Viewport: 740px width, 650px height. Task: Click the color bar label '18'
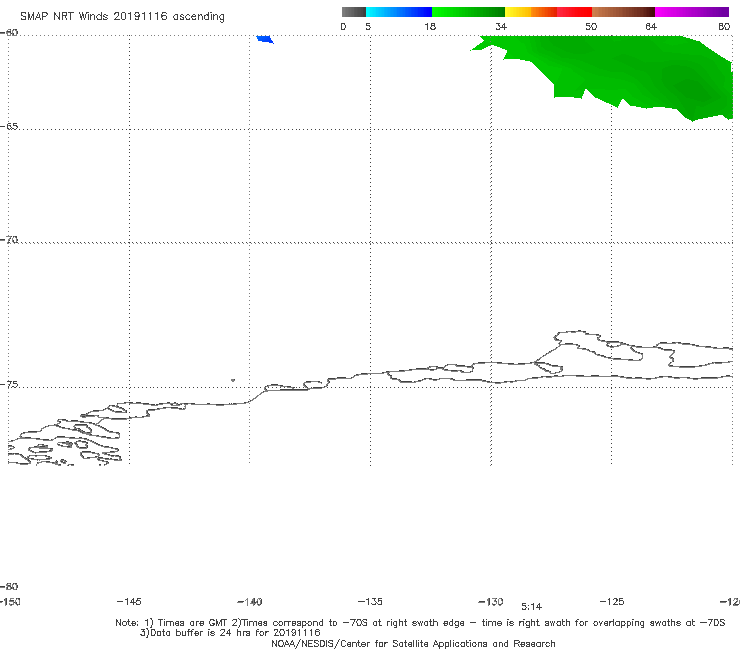point(430,27)
